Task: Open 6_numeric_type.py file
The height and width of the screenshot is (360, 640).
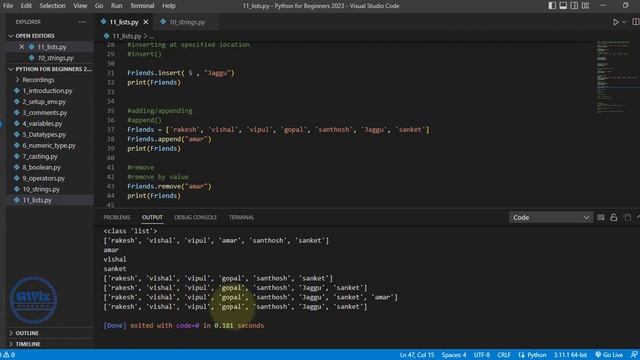Action: point(49,145)
